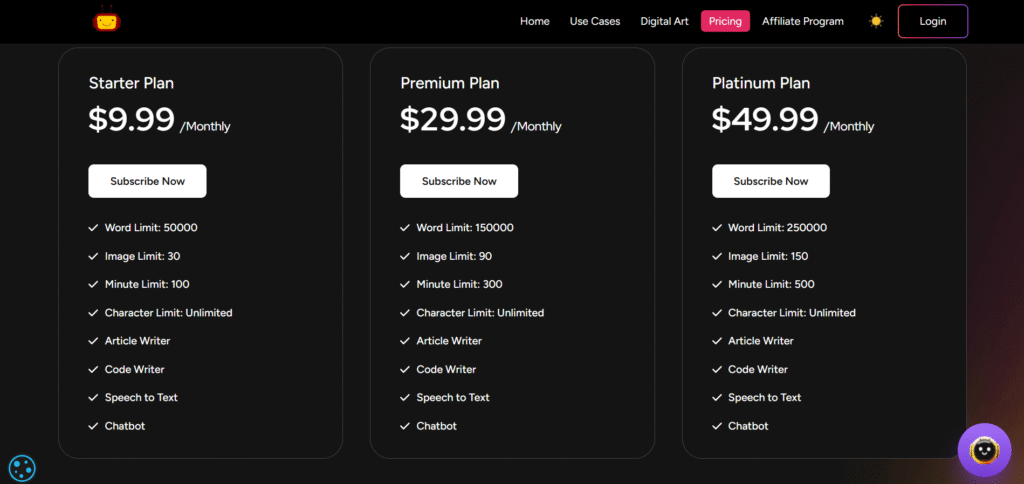The image size is (1024, 484).
Task: Click Minute Limit: 100
Action: pyautogui.click(x=147, y=284)
